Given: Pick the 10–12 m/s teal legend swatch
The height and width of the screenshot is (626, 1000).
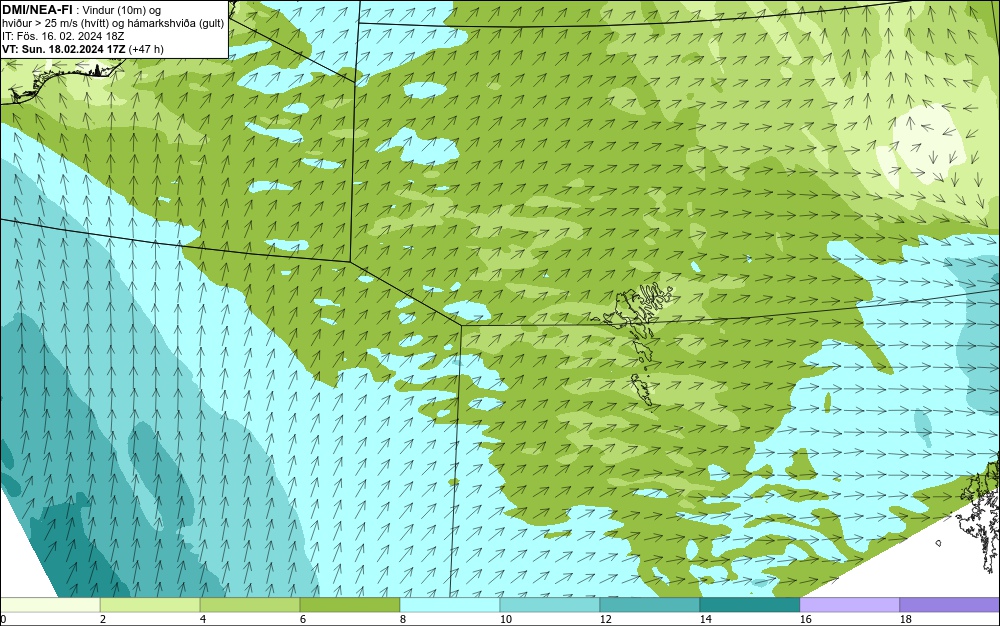Looking at the screenshot, I should click(x=550, y=604).
